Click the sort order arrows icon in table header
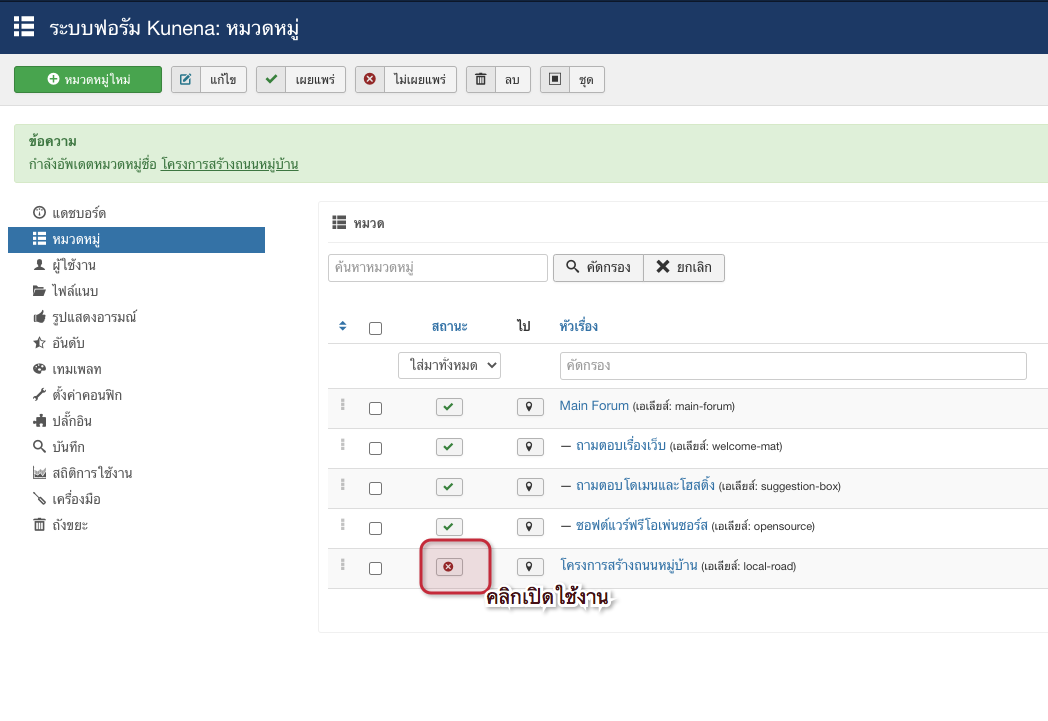The width and height of the screenshot is (1048, 721). (343, 326)
